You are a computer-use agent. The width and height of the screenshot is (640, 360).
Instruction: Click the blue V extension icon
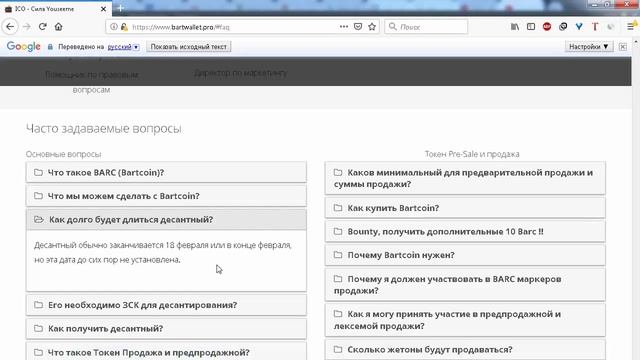click(579, 27)
